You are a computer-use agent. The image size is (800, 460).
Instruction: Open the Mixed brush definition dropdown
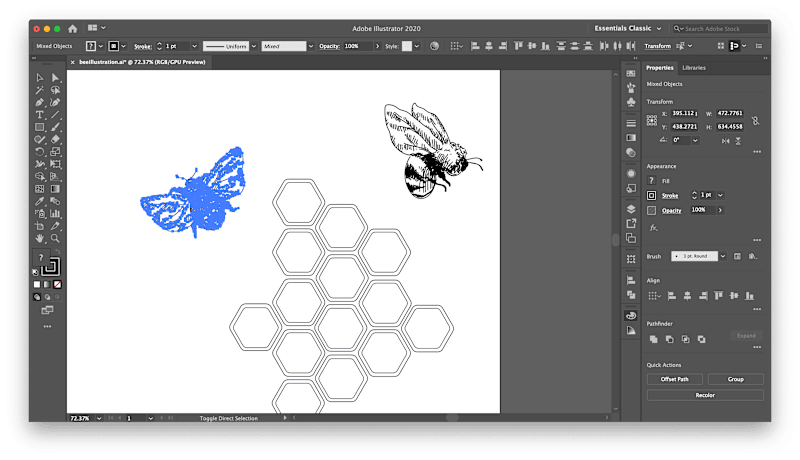[311, 46]
